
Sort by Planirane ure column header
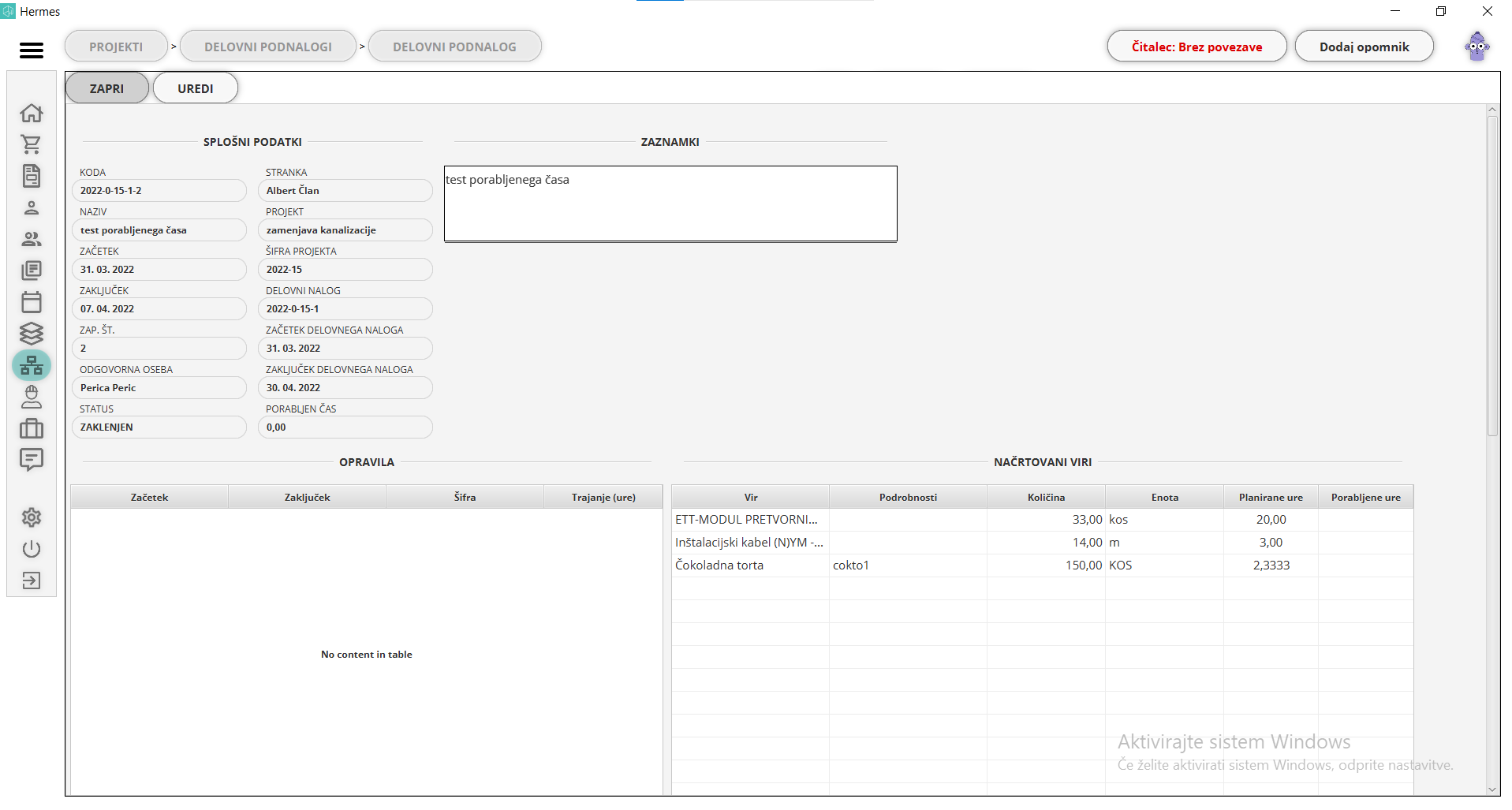click(x=1271, y=498)
